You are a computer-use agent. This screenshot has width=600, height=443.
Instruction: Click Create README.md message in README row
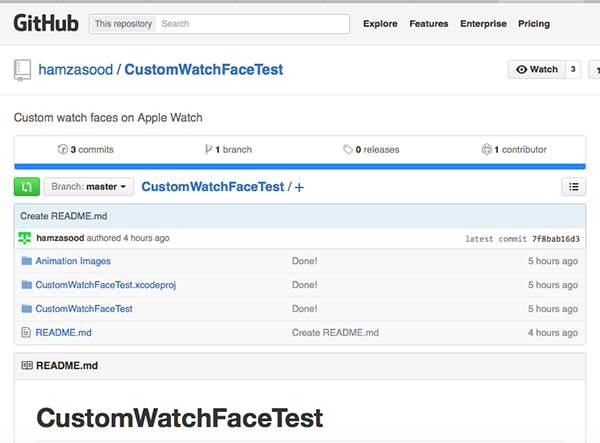pos(335,332)
